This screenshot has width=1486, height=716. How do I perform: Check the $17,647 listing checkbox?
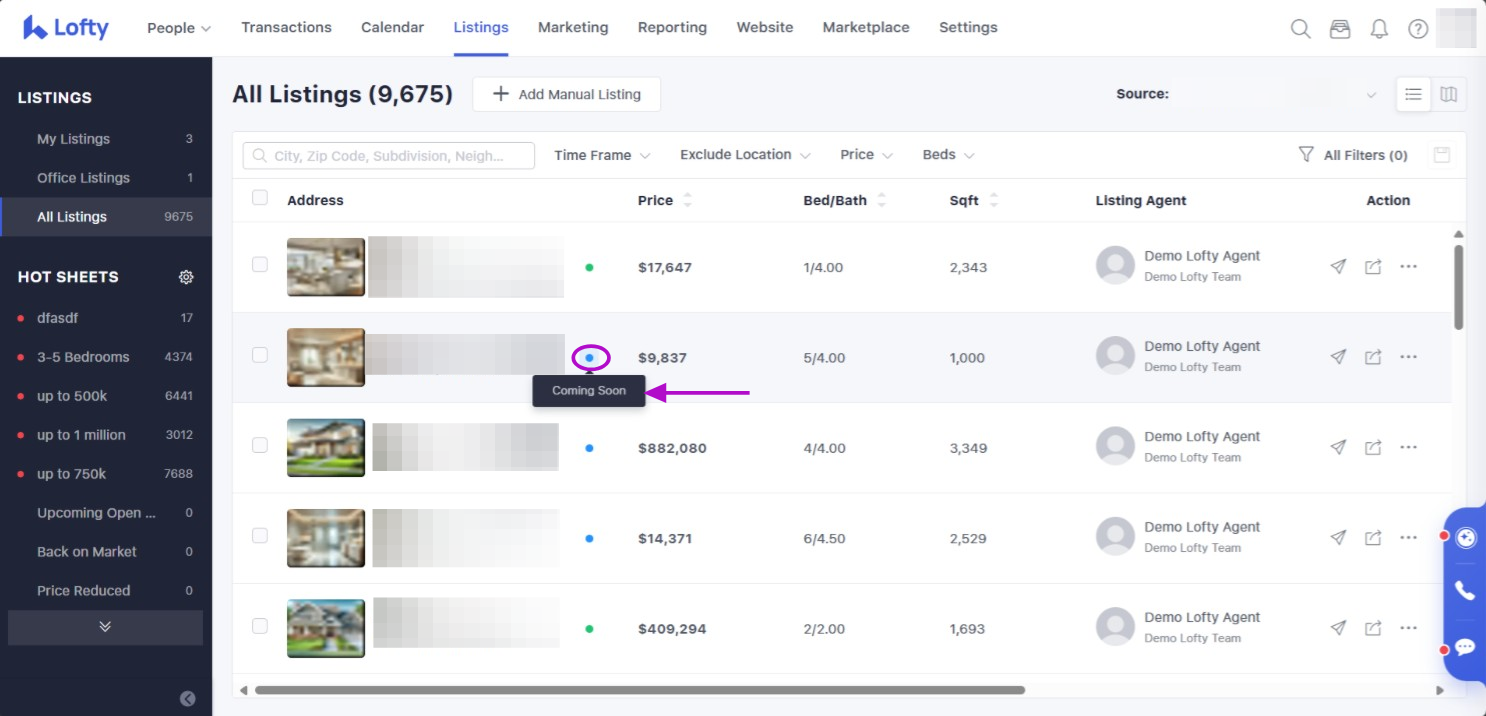click(260, 265)
